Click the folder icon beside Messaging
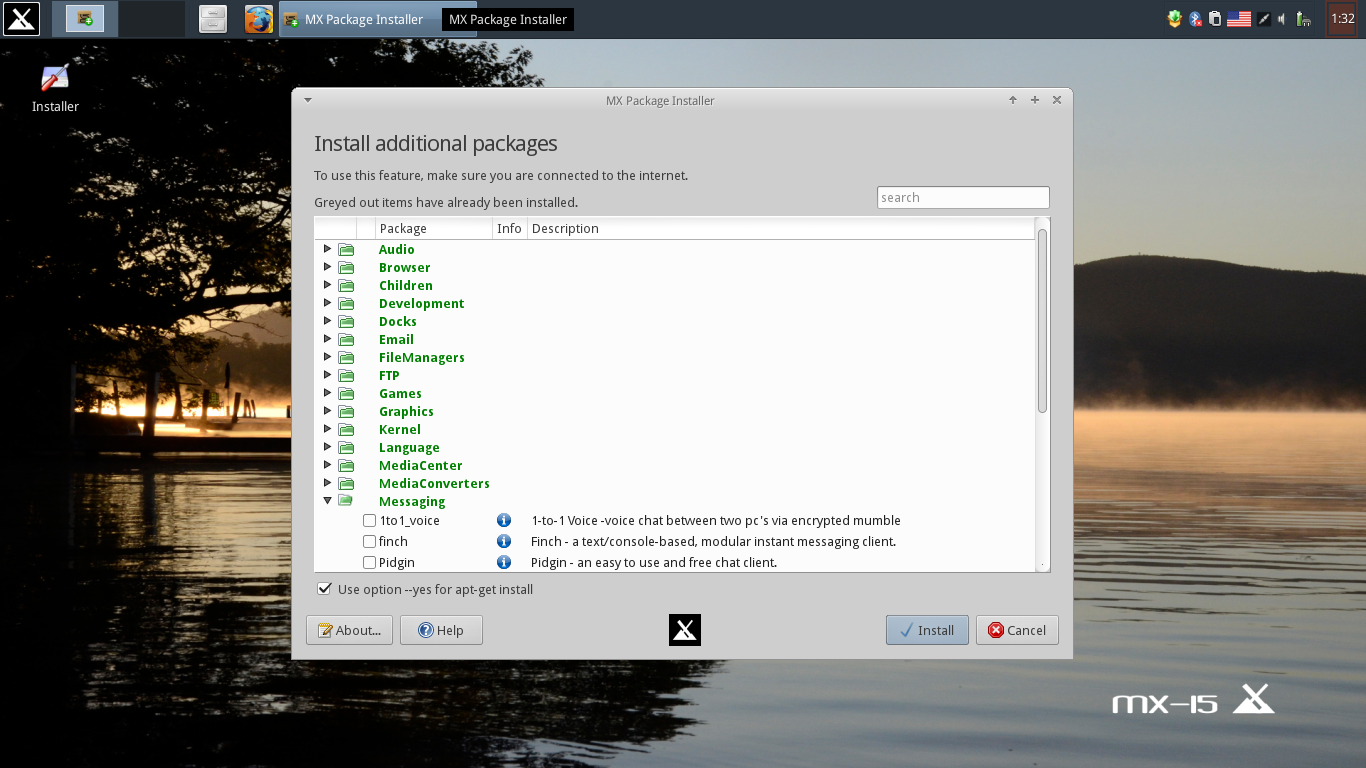The width and height of the screenshot is (1366, 768). [346, 500]
